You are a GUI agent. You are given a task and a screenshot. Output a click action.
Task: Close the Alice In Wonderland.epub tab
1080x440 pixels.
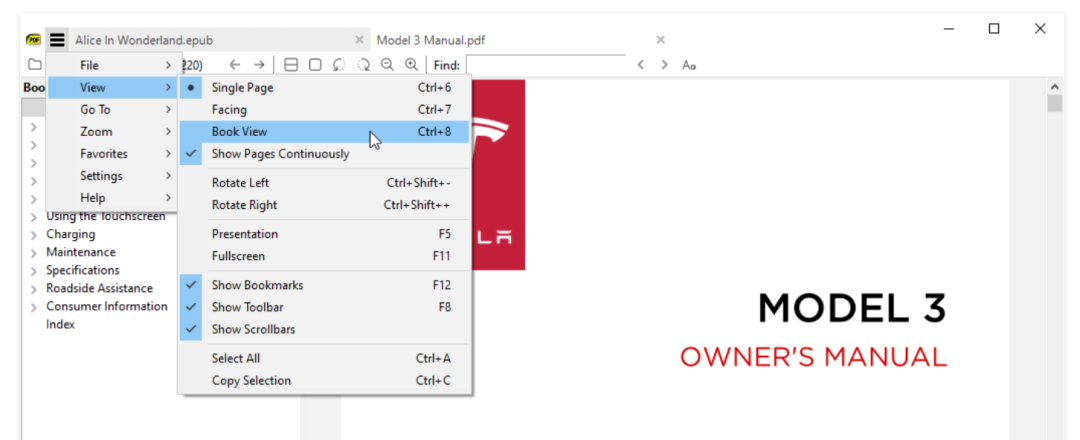point(359,40)
